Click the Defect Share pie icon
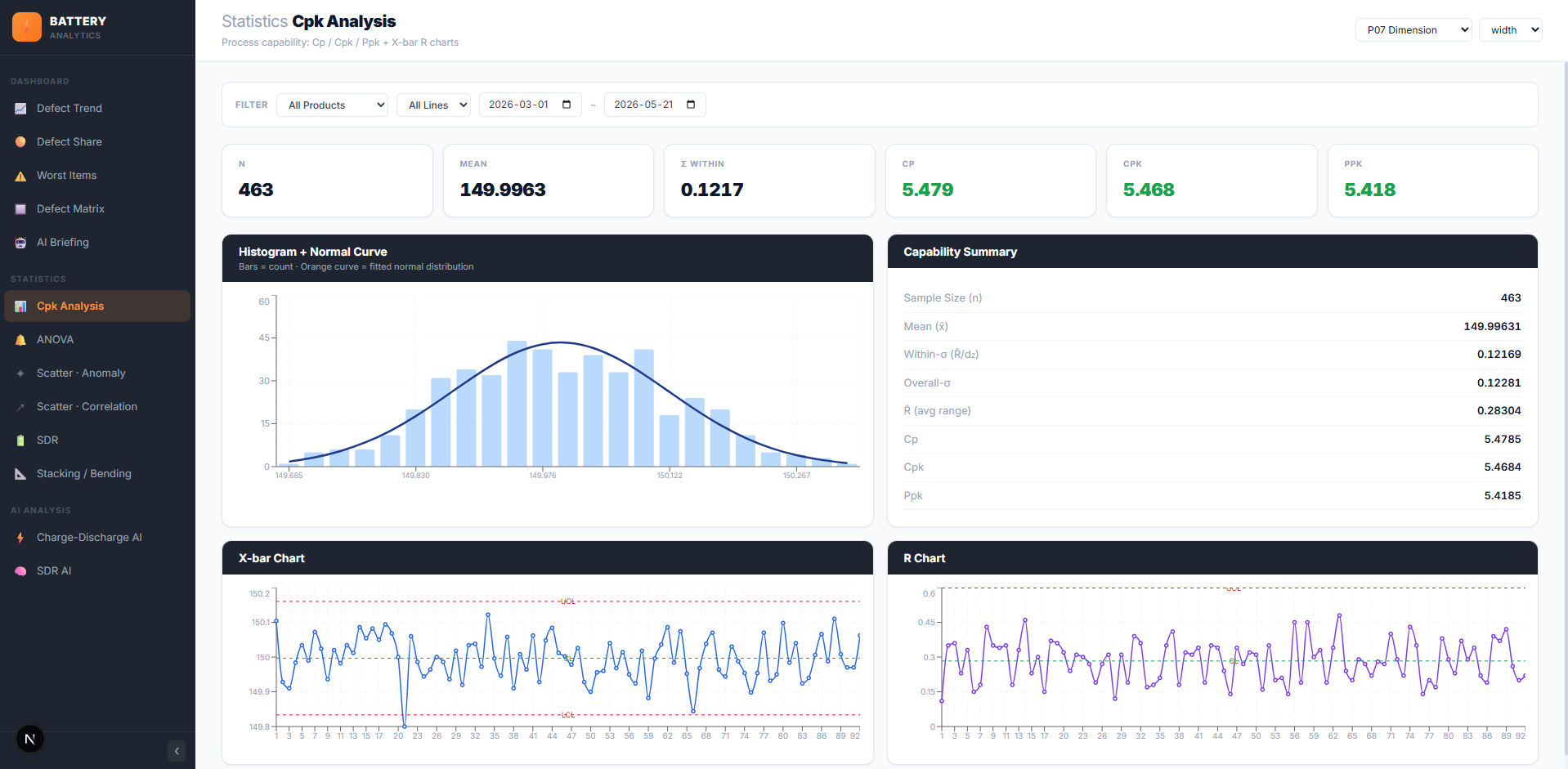Screen dimensions: 1568x769 (x=20, y=142)
